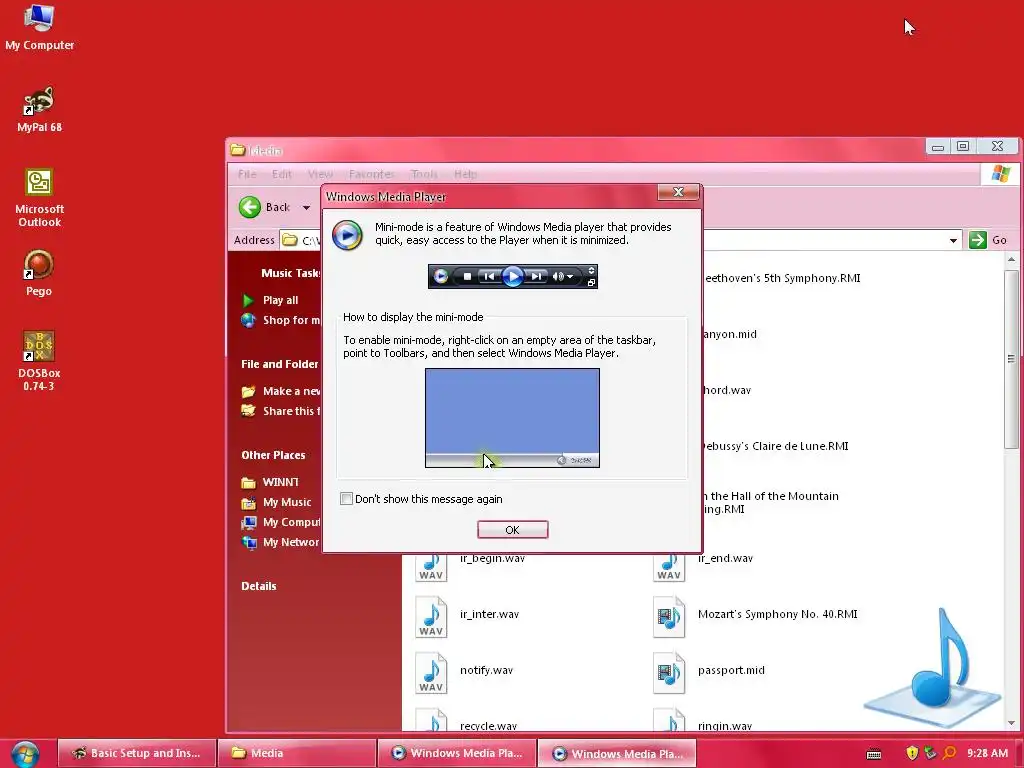The height and width of the screenshot is (768, 1024).
Task: Open Tools menu in Media window
Action: 424,174
